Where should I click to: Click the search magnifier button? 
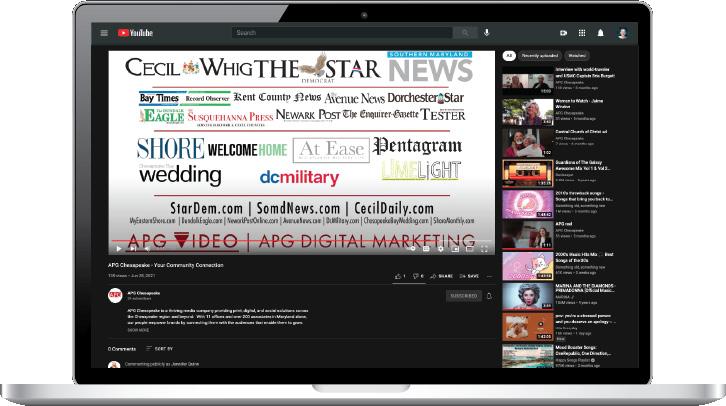coord(464,33)
